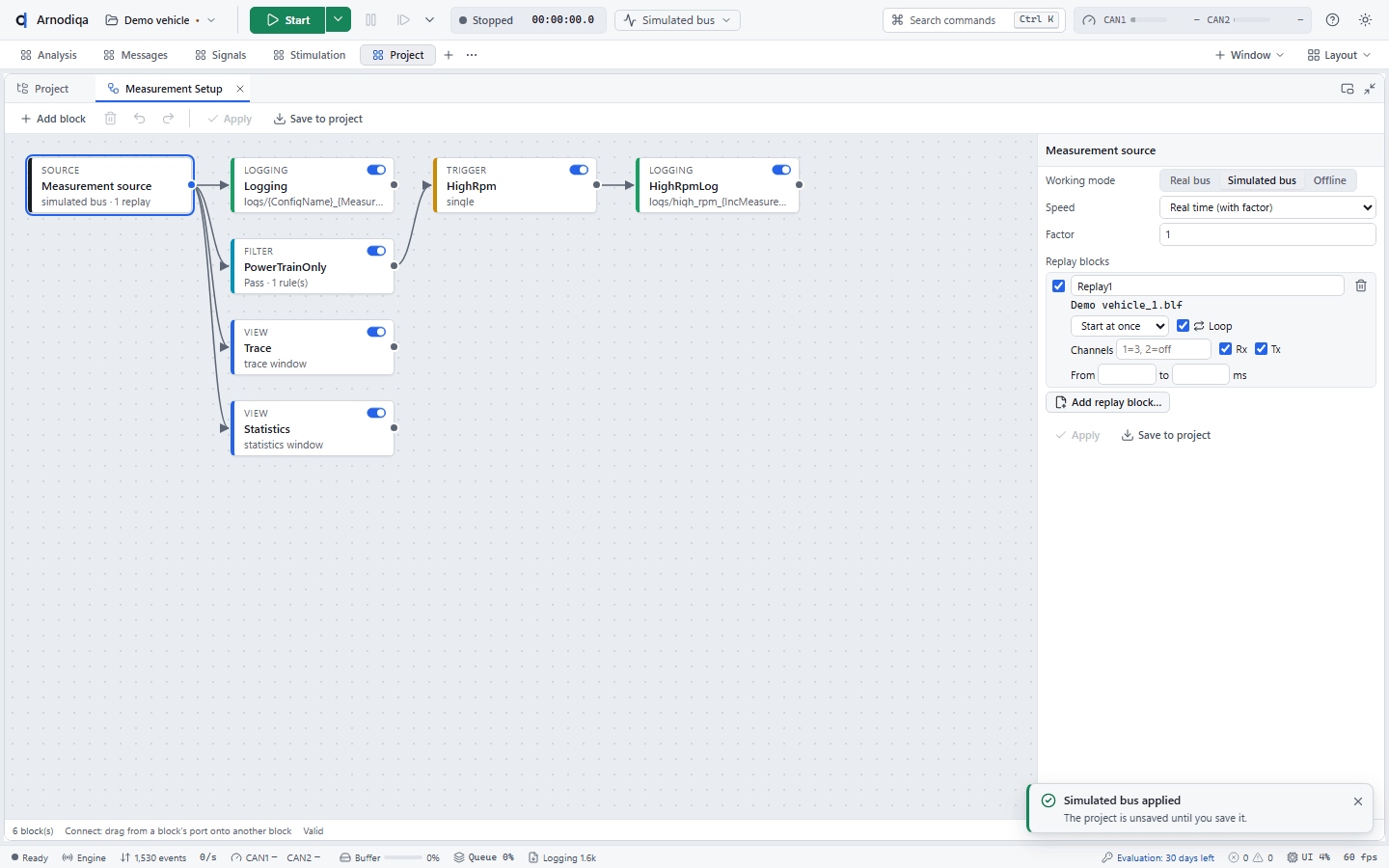Open the Demo vehicle project dropdown
This screenshot has width=1389, height=868.
[159, 20]
